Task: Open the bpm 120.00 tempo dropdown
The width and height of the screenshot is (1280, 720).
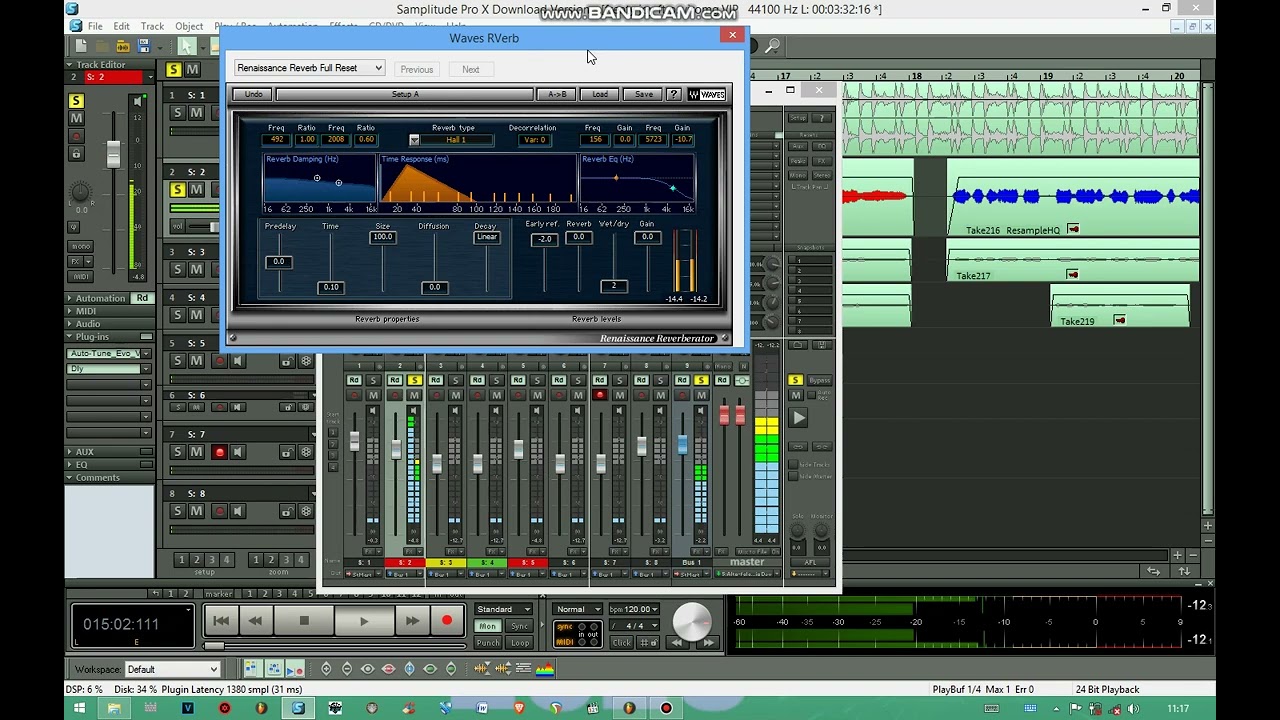Action: pyautogui.click(x=634, y=609)
